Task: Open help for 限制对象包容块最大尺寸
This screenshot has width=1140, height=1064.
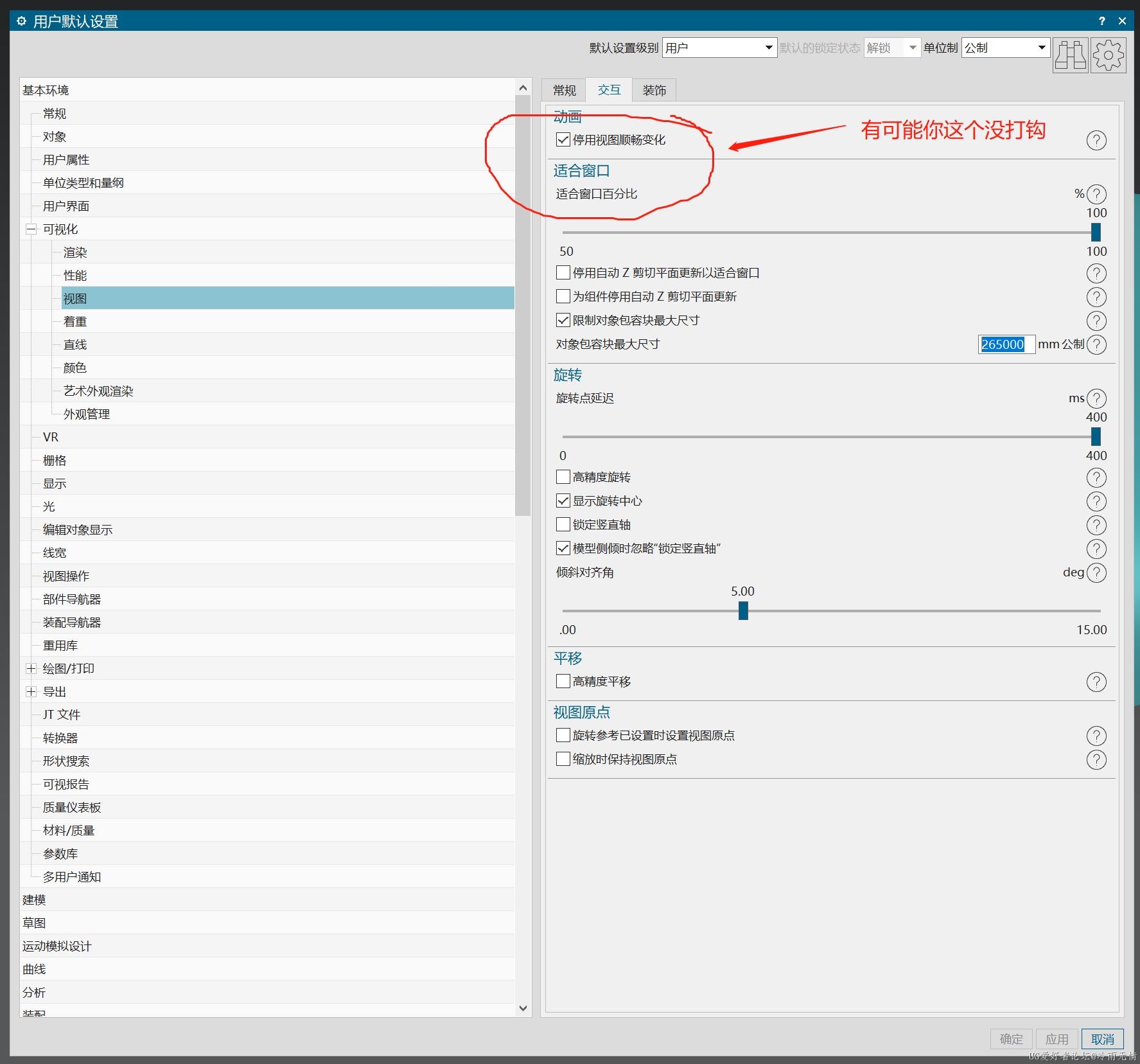Action: [1096, 321]
